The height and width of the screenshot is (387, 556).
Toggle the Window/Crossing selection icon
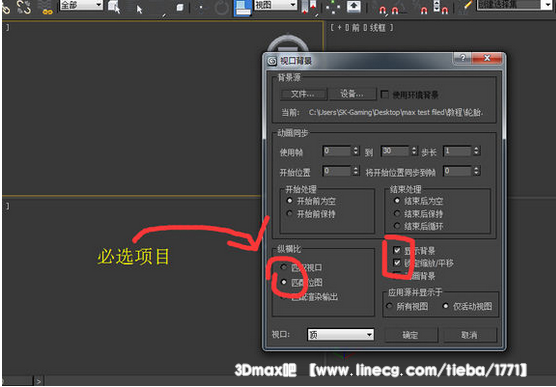180,8
